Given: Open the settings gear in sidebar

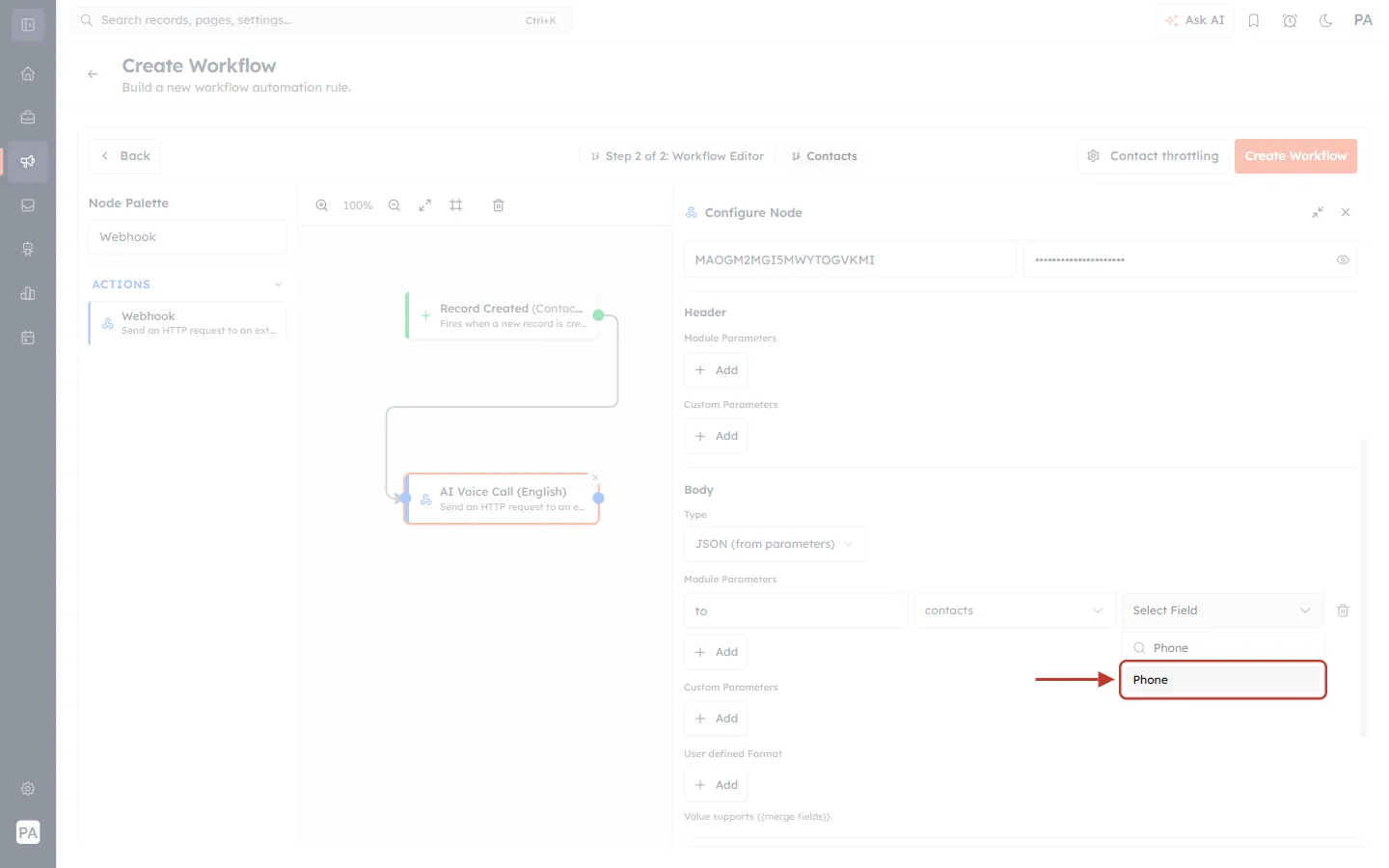Looking at the screenshot, I should click(x=28, y=789).
